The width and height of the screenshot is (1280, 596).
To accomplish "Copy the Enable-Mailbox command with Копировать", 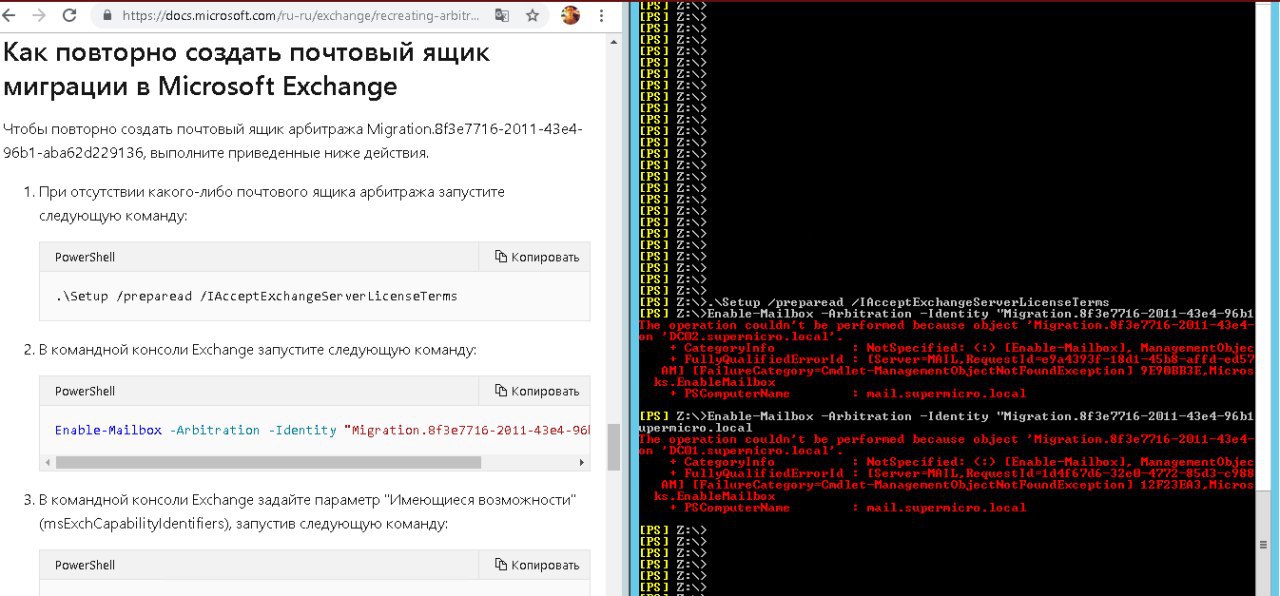I will pos(537,391).
